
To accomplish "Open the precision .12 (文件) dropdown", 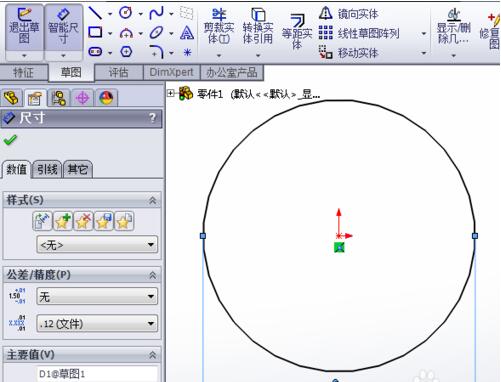I will click(x=97, y=323).
